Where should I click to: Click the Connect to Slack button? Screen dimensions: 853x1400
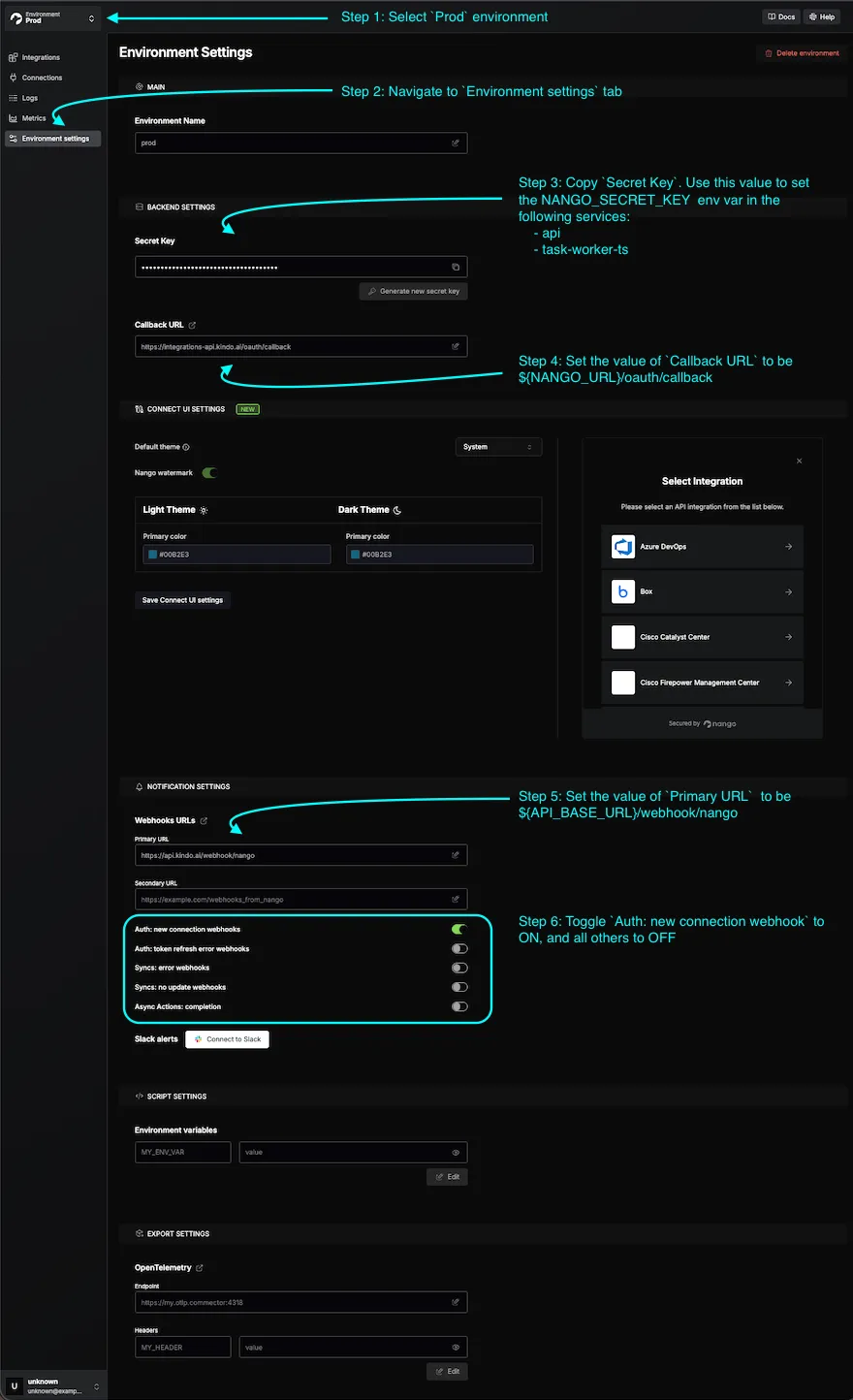pyautogui.click(x=227, y=1039)
